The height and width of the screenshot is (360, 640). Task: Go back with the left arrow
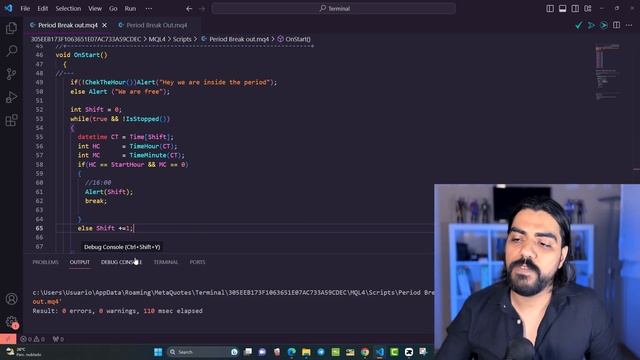coord(189,9)
